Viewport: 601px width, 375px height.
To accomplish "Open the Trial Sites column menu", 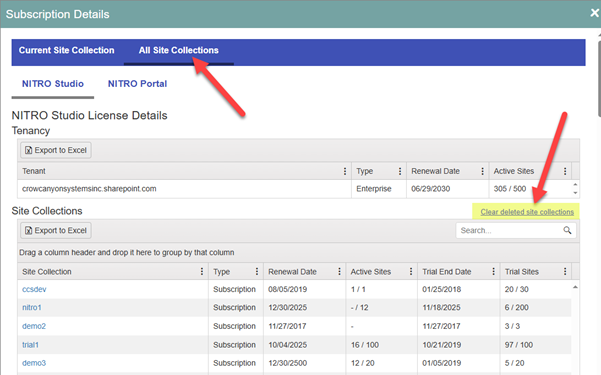I will coord(565,271).
